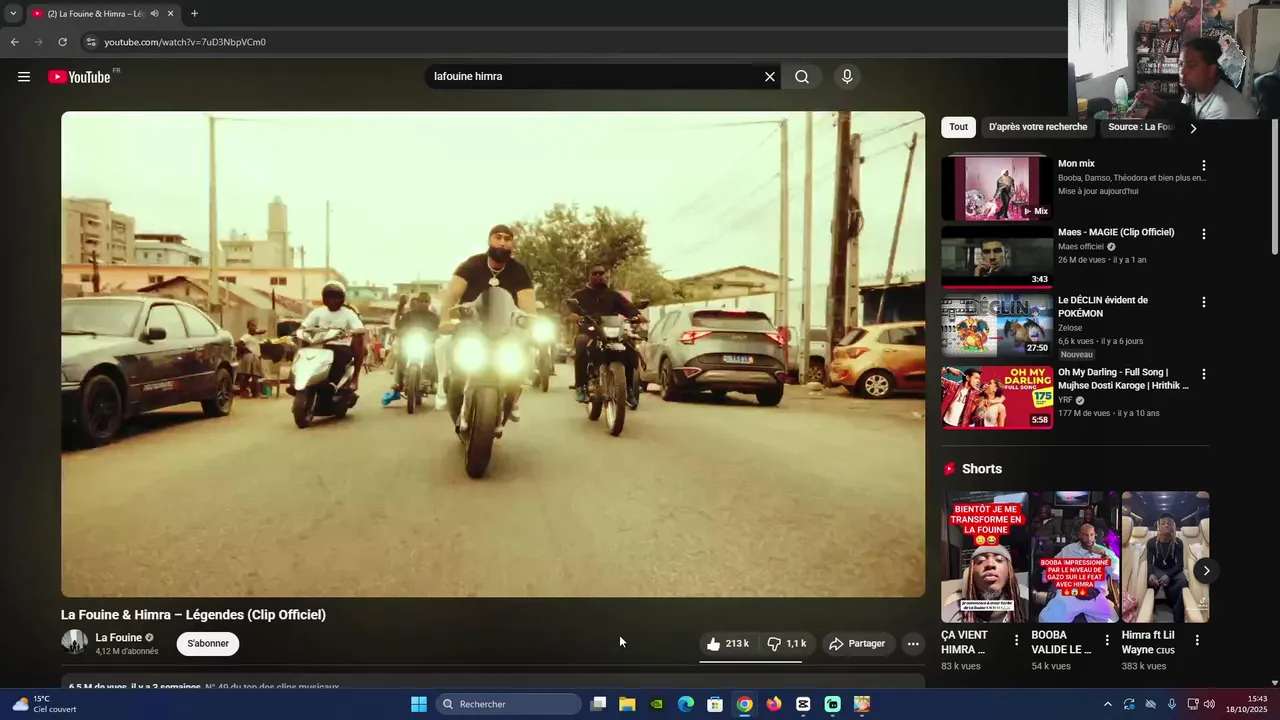Open Firefox from the taskbar
The image size is (1280, 720).
[x=774, y=704]
